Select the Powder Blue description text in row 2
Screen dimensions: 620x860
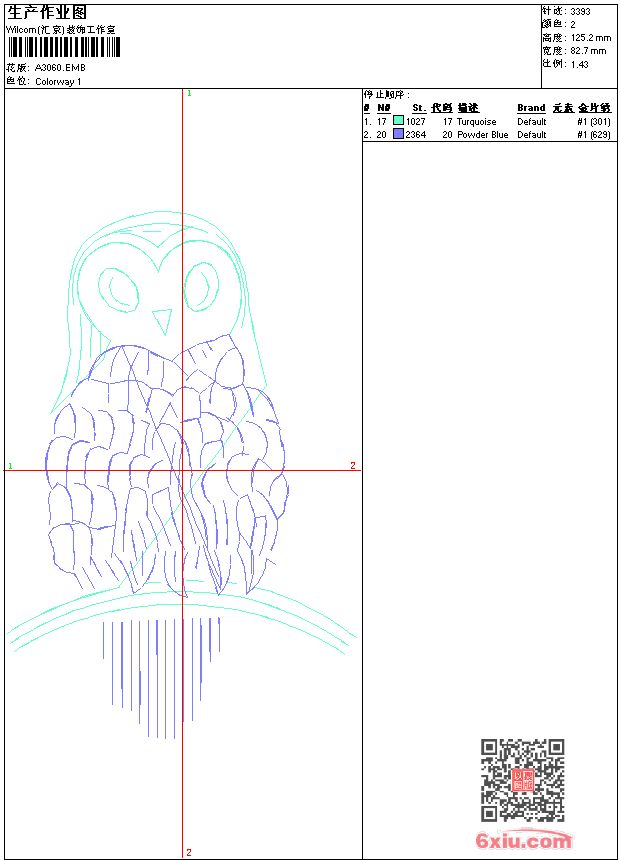(x=483, y=135)
